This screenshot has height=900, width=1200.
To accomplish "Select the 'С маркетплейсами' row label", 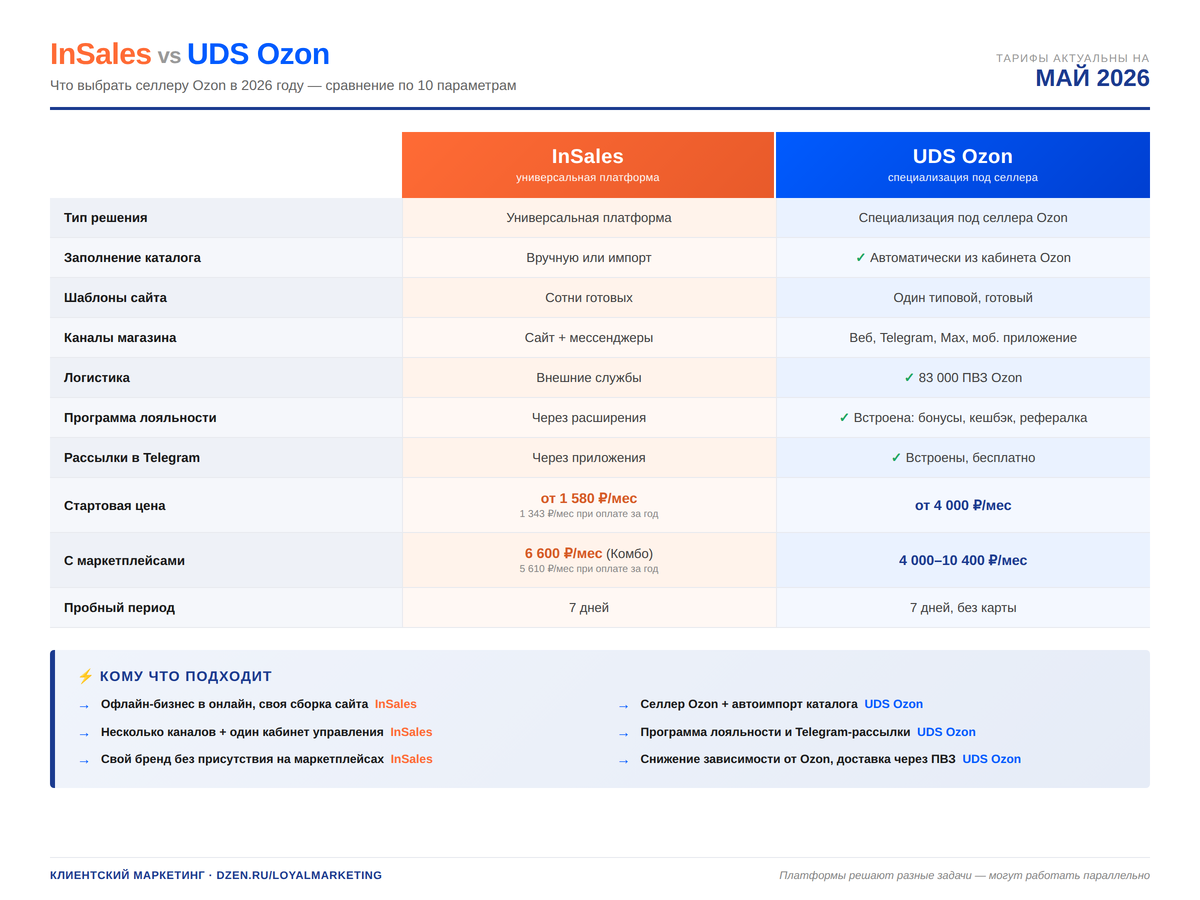I will click(x=124, y=561).
